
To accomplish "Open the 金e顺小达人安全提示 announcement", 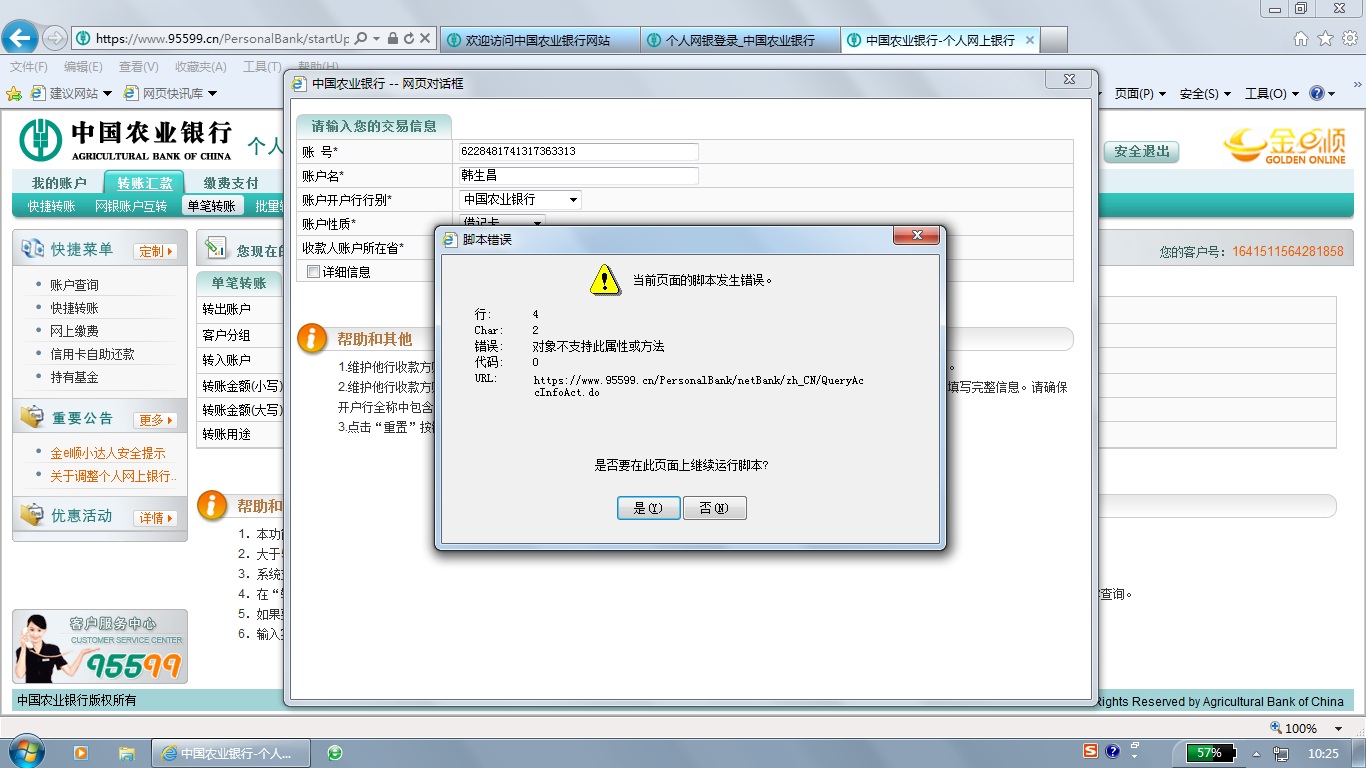I will 108,453.
